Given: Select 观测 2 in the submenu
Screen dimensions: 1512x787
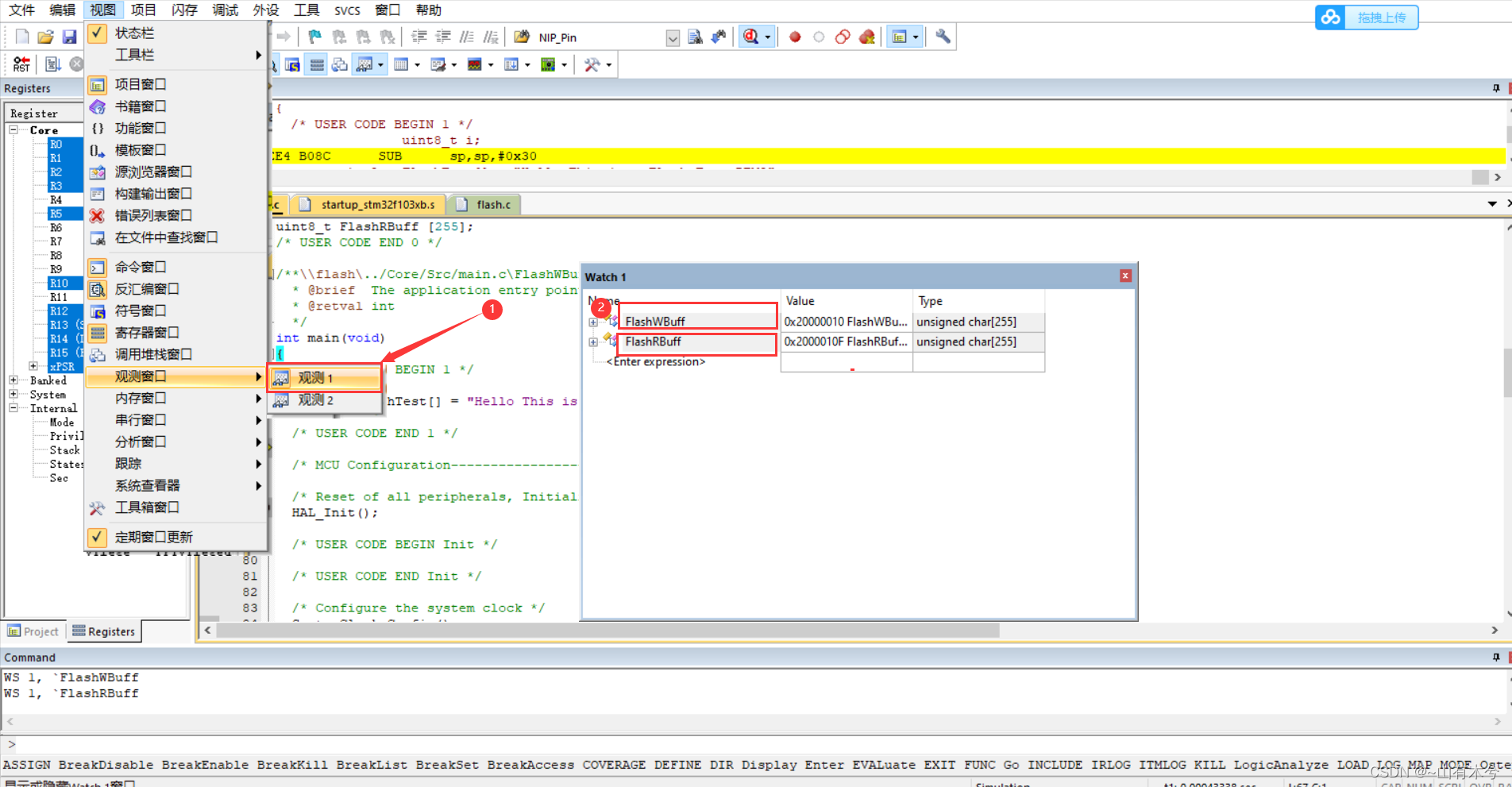Looking at the screenshot, I should tap(325, 400).
